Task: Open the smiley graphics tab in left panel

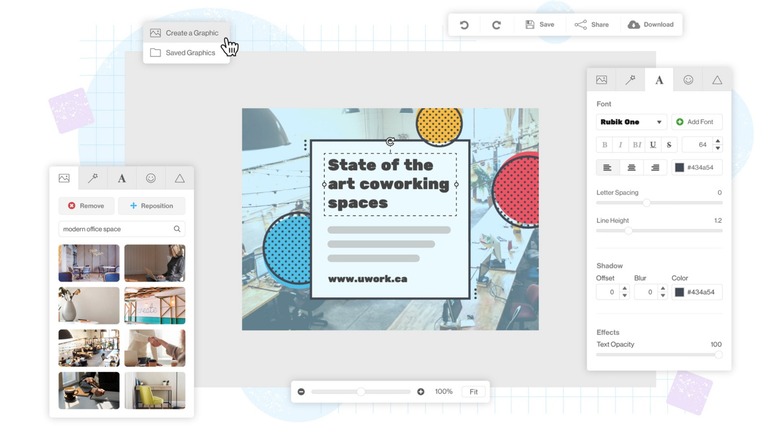Action: (x=151, y=178)
